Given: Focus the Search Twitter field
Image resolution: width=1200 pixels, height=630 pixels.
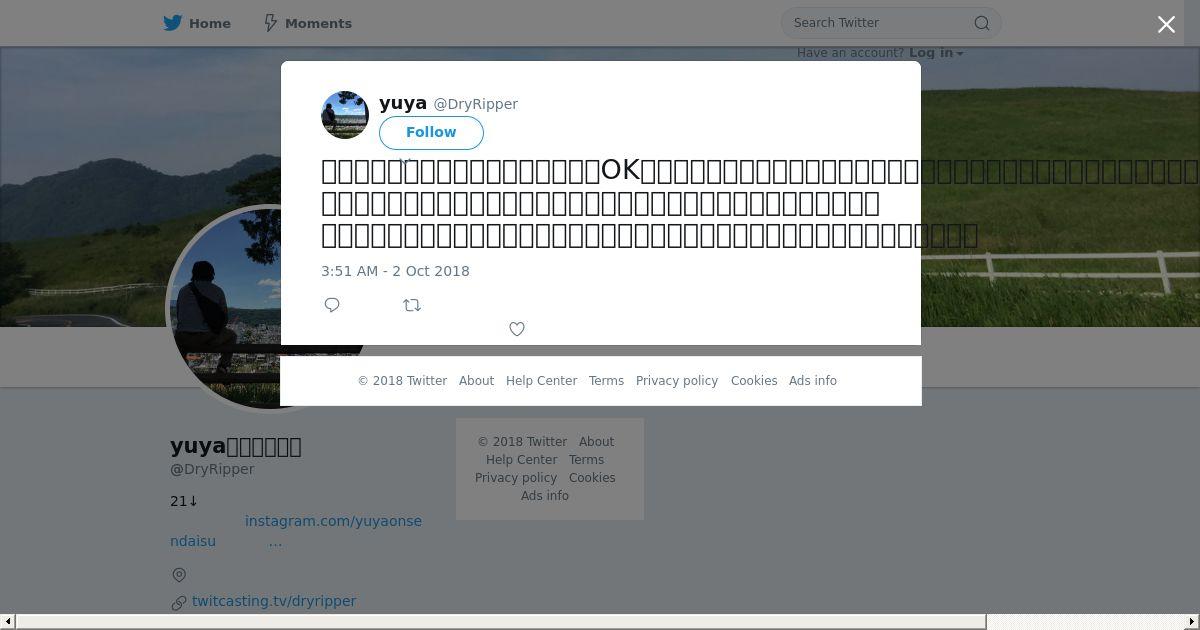Looking at the screenshot, I should click(x=890, y=23).
